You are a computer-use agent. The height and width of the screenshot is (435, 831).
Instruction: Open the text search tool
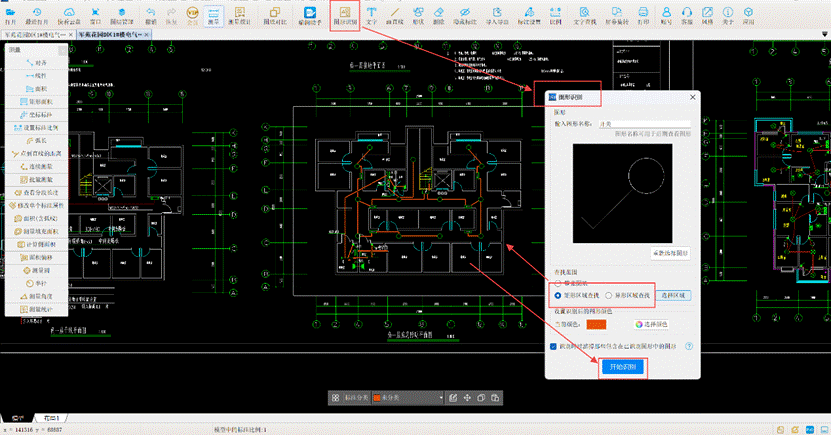pyautogui.click(x=585, y=15)
